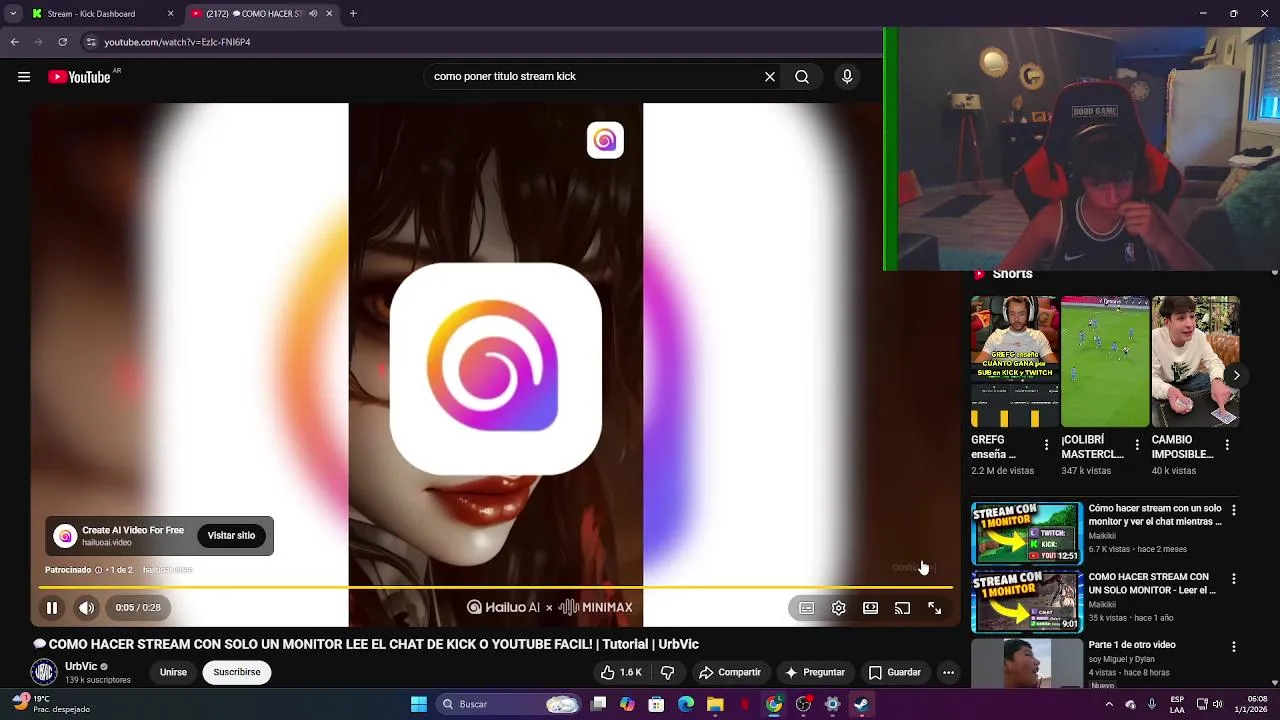Open options for COMO HACER STREAM CON video
The height and width of the screenshot is (720, 1280).
(1234, 579)
